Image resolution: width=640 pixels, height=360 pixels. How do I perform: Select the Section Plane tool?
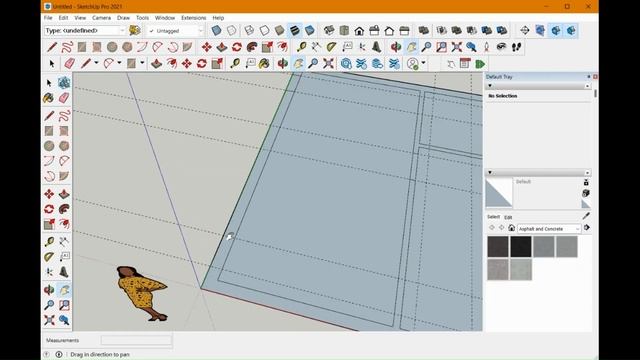coord(525,31)
